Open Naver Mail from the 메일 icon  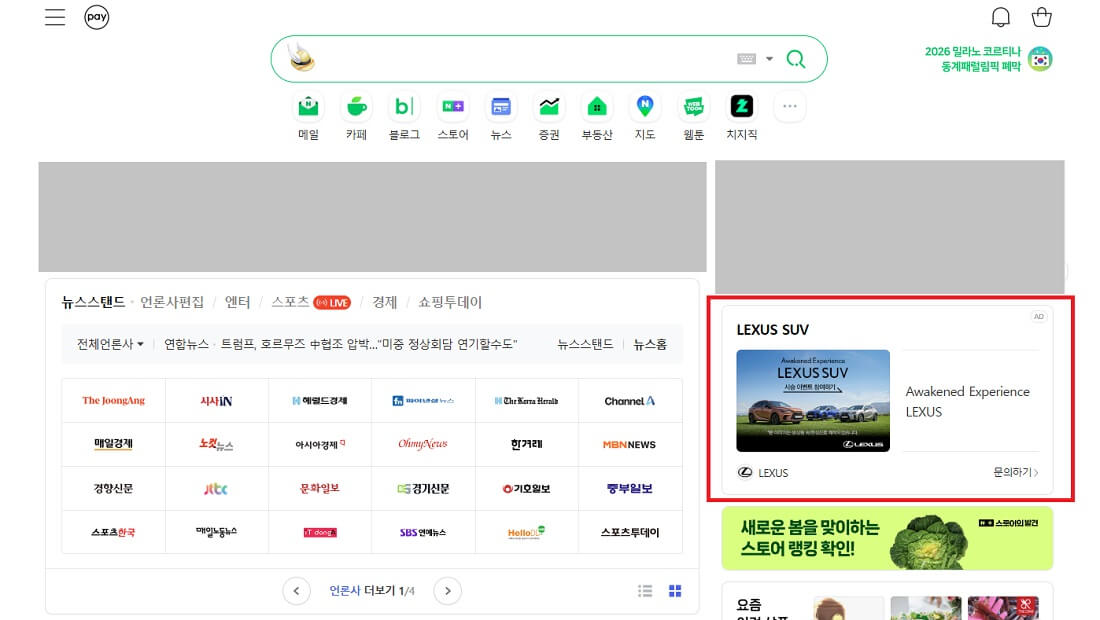(x=307, y=107)
